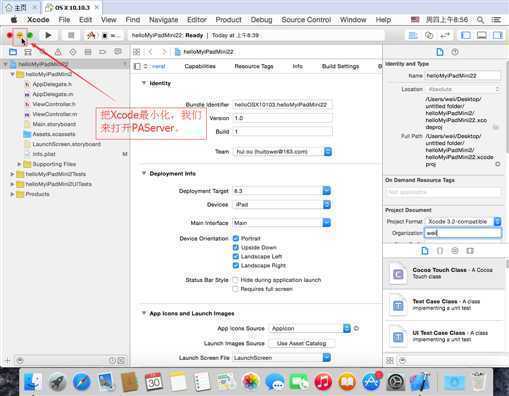
Task: Open the Resource Tags tab
Action: click(x=254, y=66)
